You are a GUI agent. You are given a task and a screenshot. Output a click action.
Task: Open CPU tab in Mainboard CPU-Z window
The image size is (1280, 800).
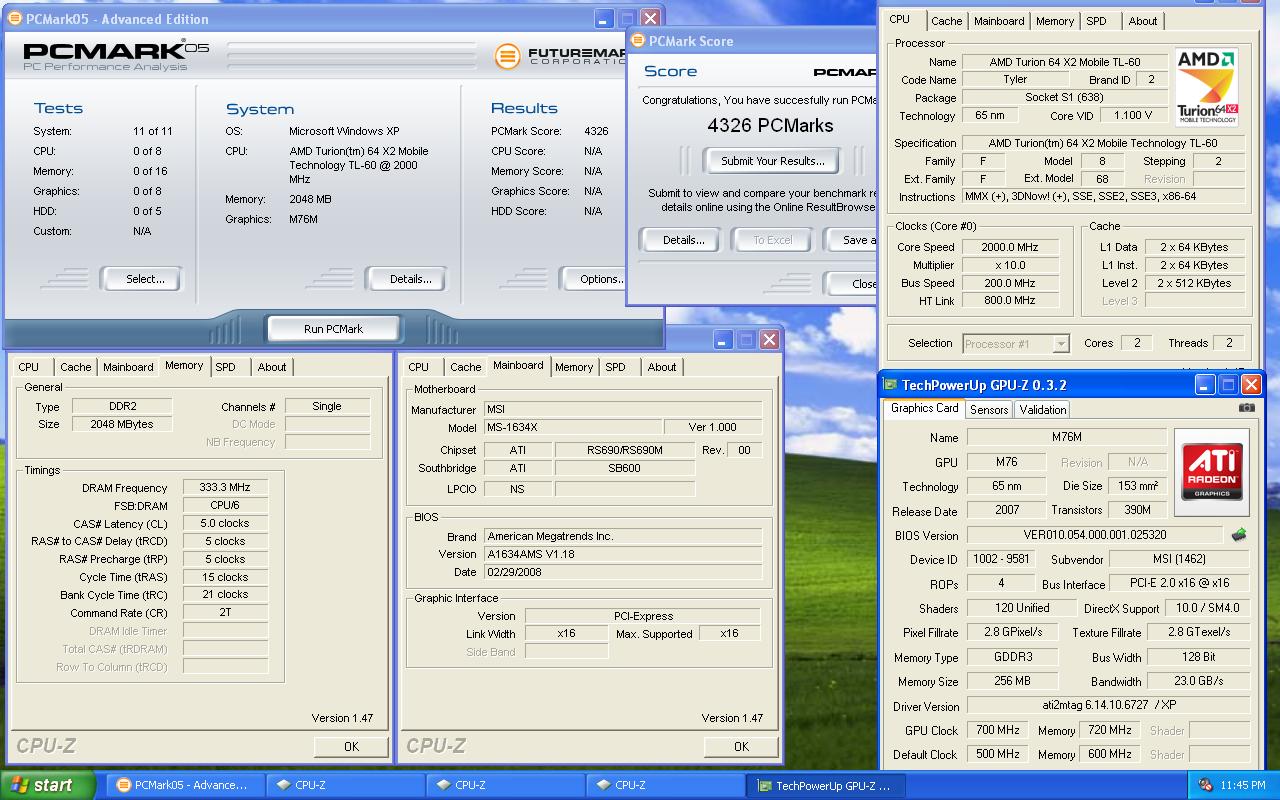419,367
